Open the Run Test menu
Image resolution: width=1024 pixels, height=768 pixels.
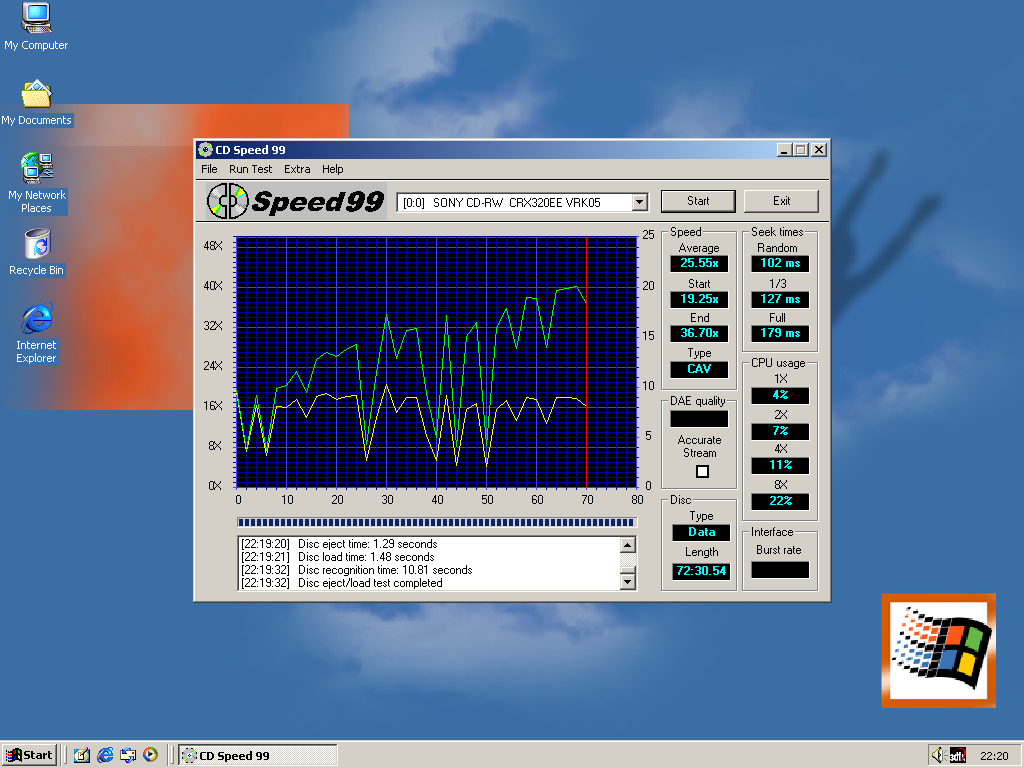(250, 169)
